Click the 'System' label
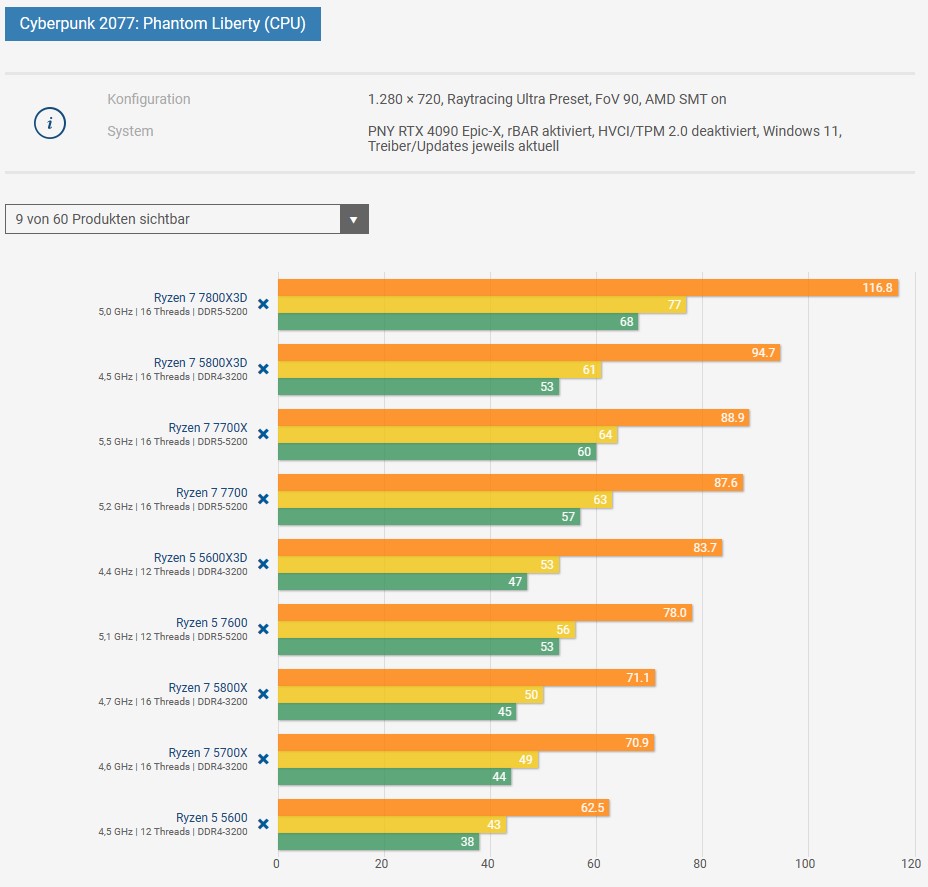 coord(130,131)
